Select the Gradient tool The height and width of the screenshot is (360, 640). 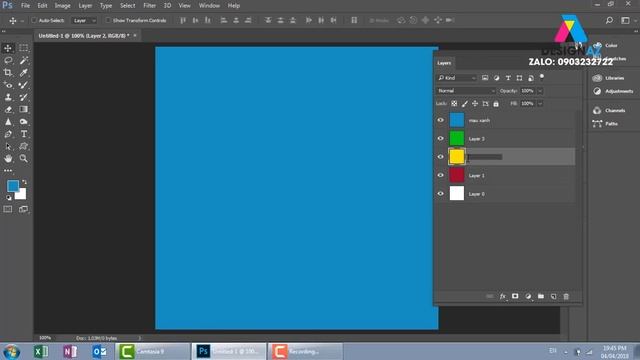pyautogui.click(x=24, y=109)
